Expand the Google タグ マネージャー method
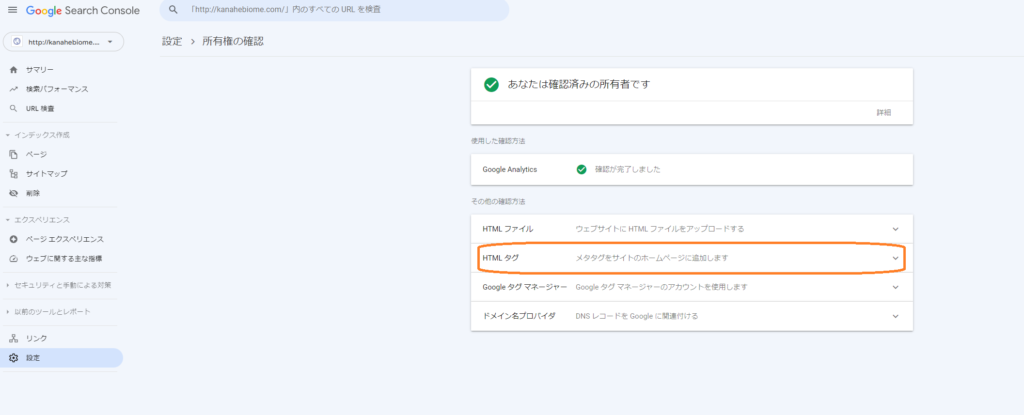 (895, 287)
